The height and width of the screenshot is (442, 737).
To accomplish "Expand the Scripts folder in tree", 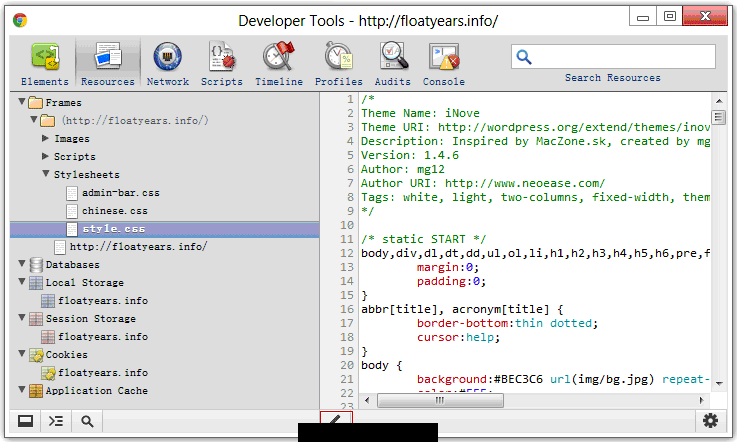I will point(45,156).
